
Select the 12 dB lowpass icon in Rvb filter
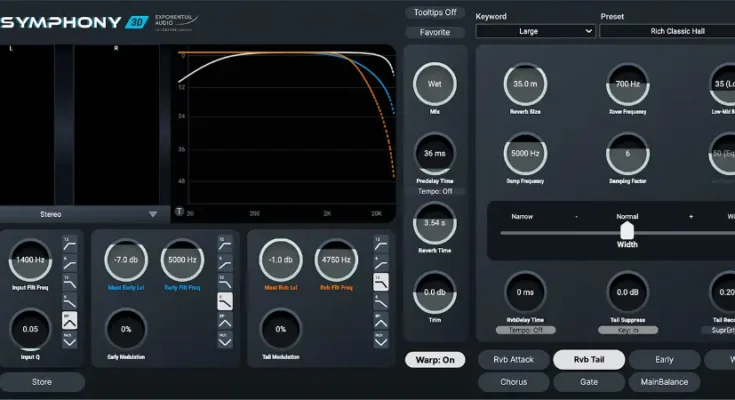tap(381, 281)
